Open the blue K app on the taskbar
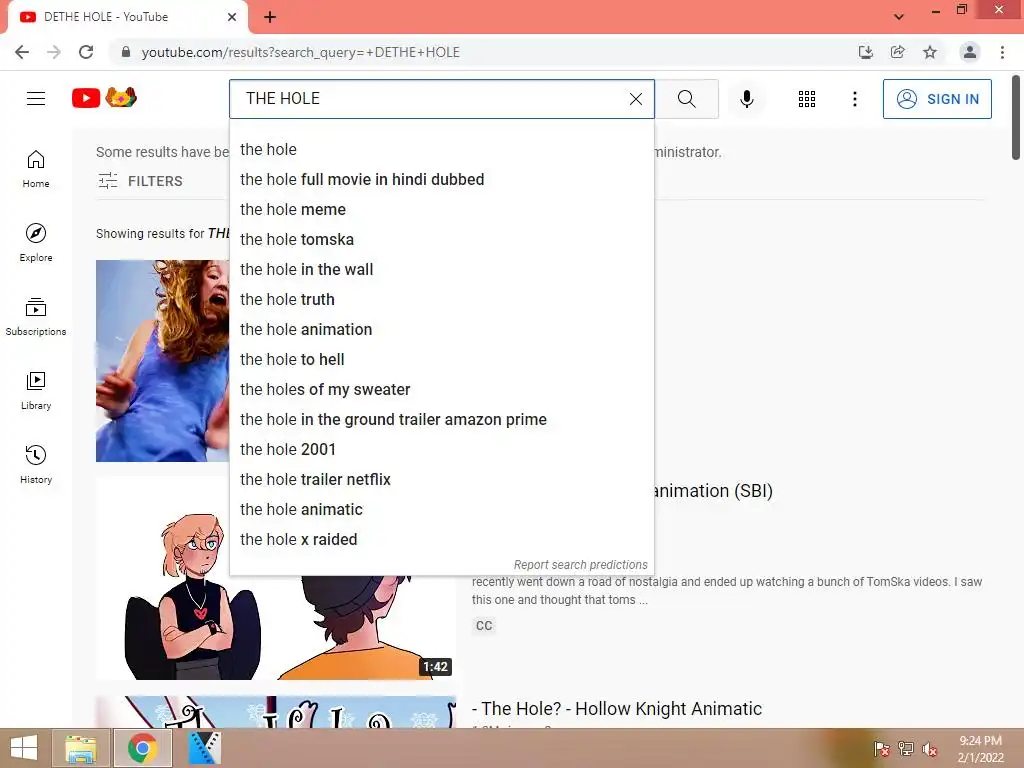The width and height of the screenshot is (1024, 768). click(x=204, y=748)
